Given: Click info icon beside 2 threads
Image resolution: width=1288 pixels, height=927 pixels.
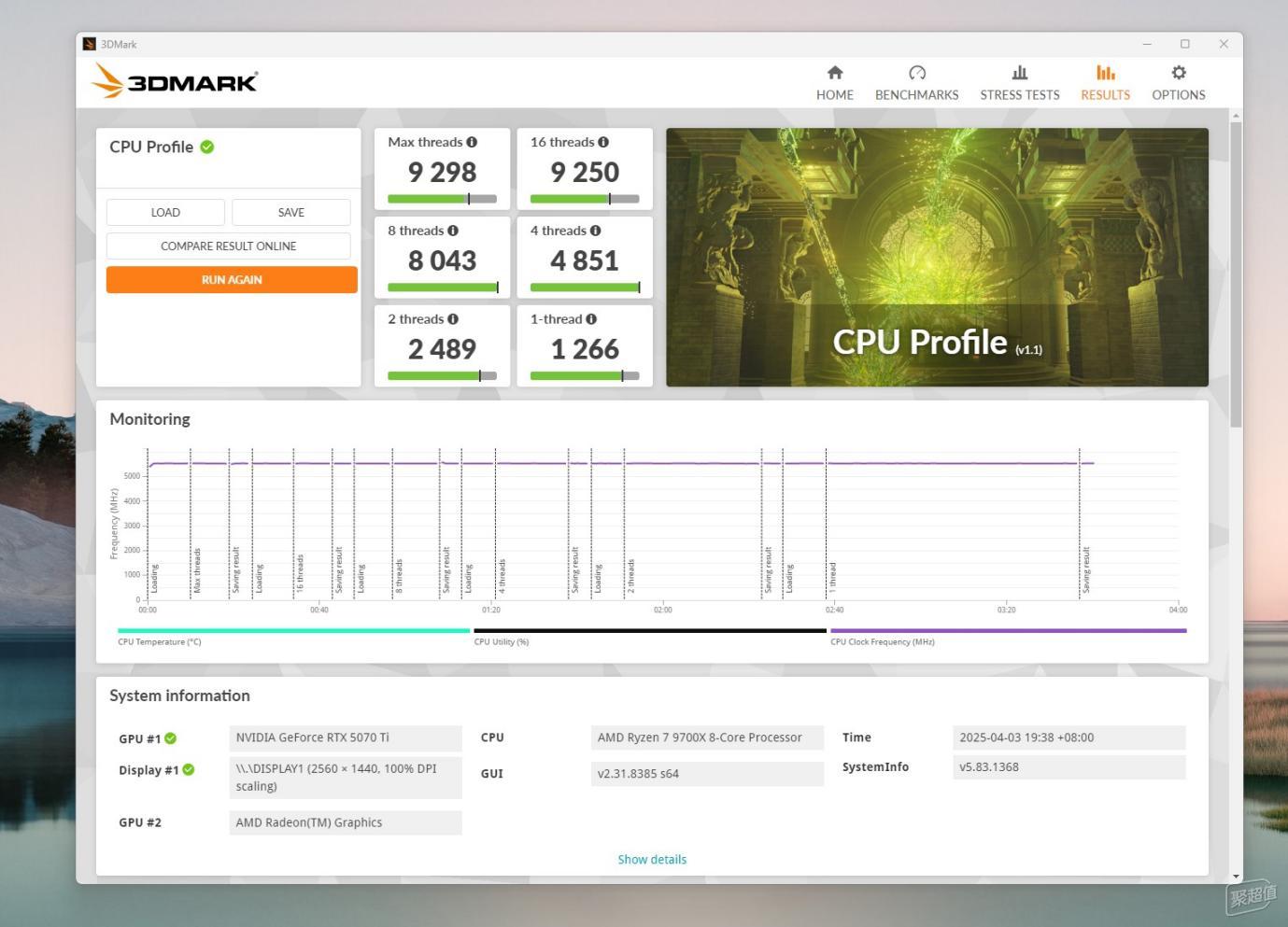Looking at the screenshot, I should [453, 319].
